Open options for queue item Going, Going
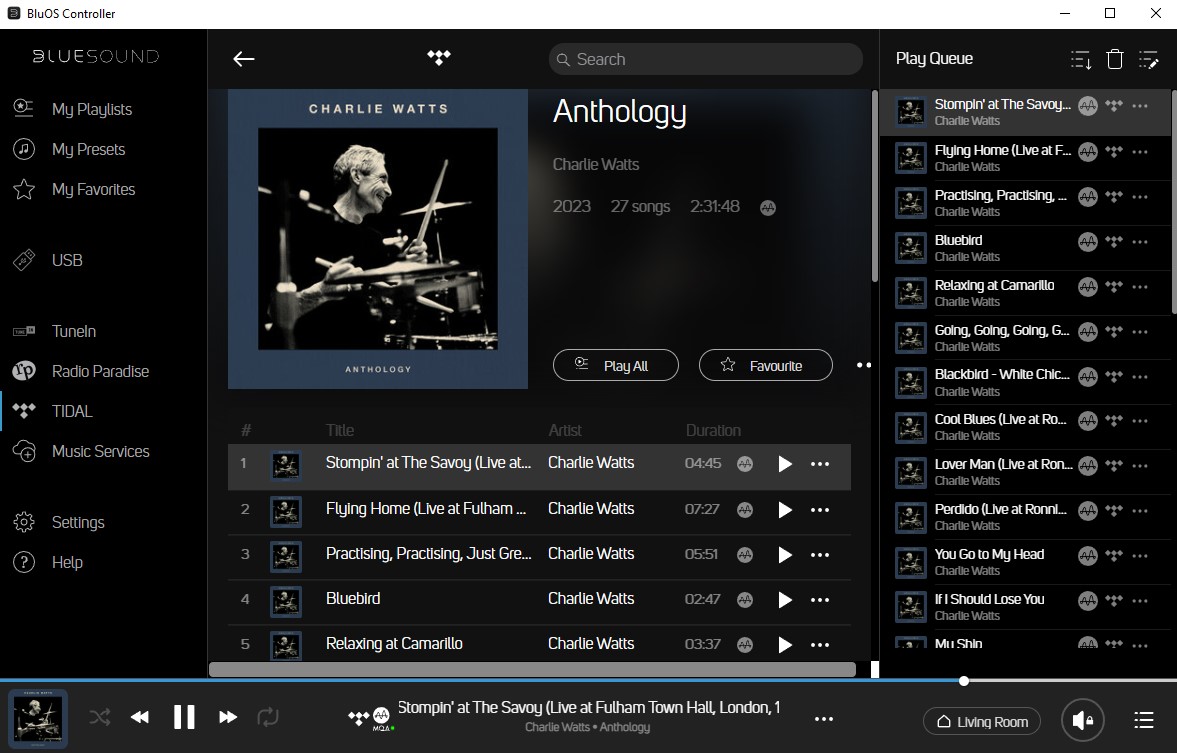Screen dimensions: 1177x753 pos(1139,331)
